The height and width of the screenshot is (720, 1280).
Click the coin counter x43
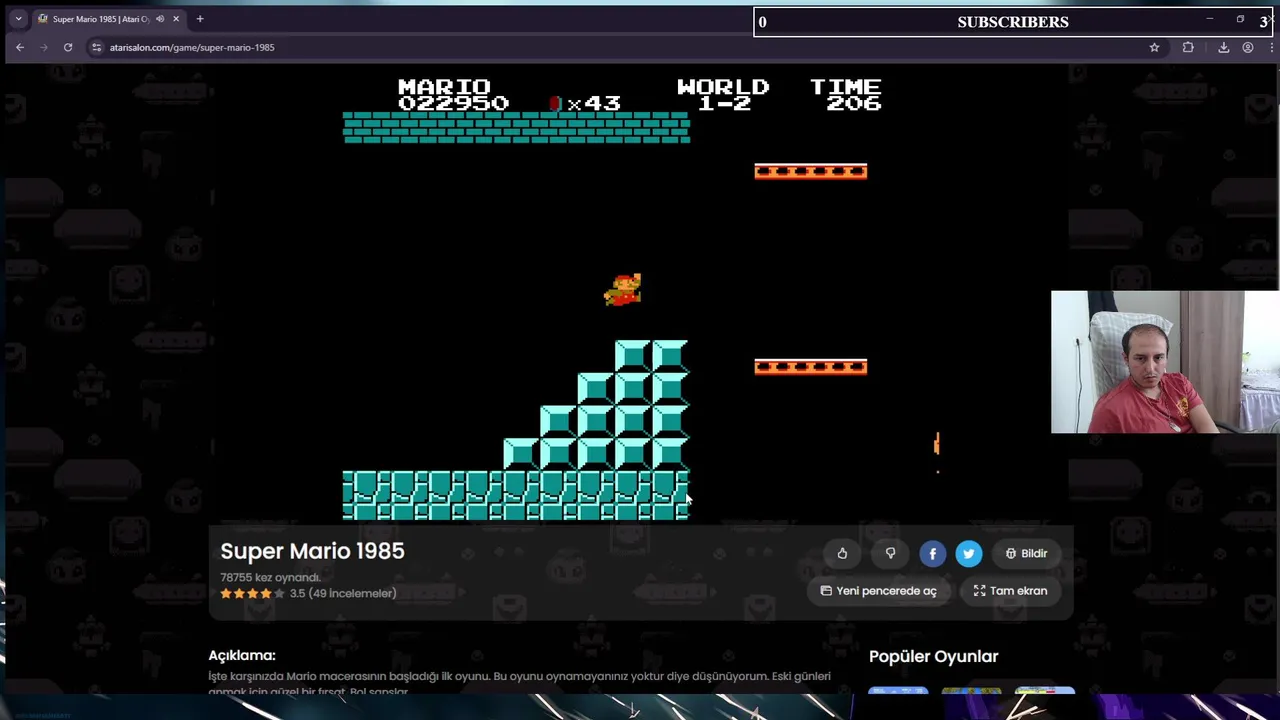[x=585, y=103]
